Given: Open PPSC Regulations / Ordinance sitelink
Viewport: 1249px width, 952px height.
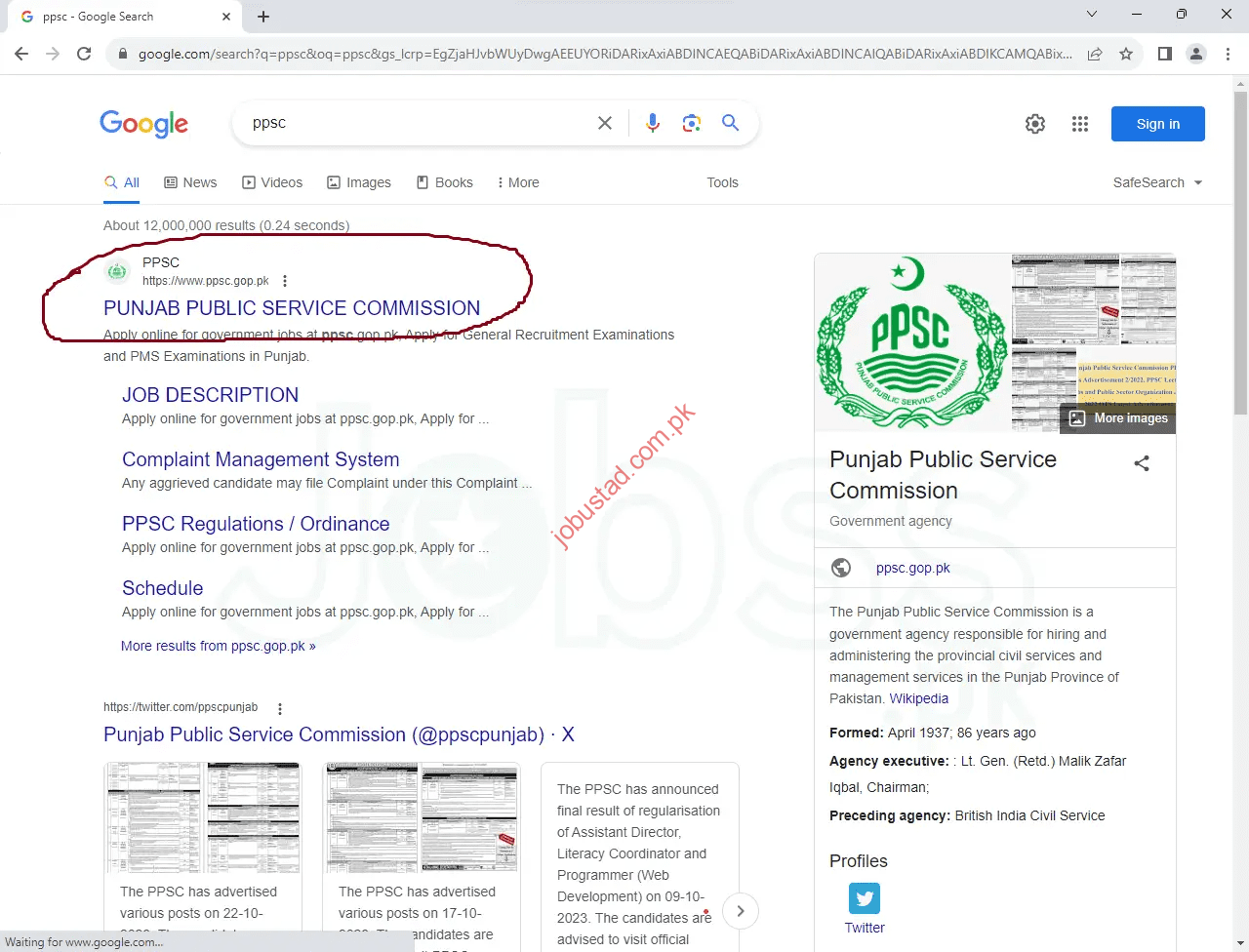Looking at the screenshot, I should (256, 524).
